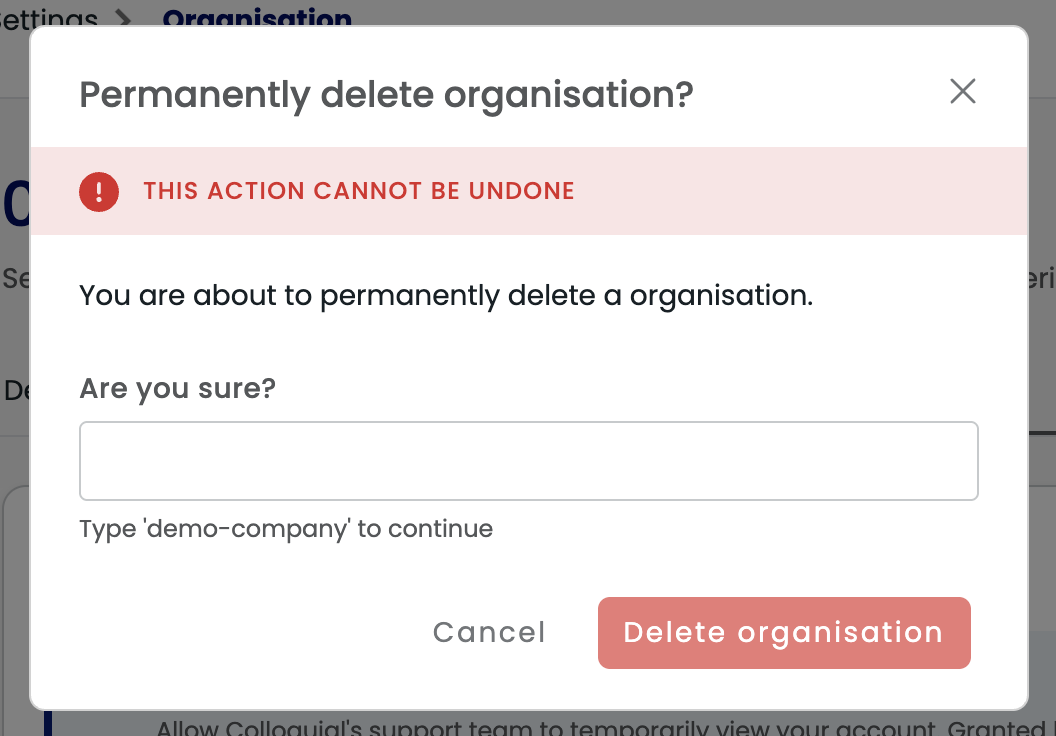Viewport: 1056px width, 736px height.
Task: Click the cut-off 'eri' text at the right edge
Action: pyautogui.click(x=1042, y=278)
